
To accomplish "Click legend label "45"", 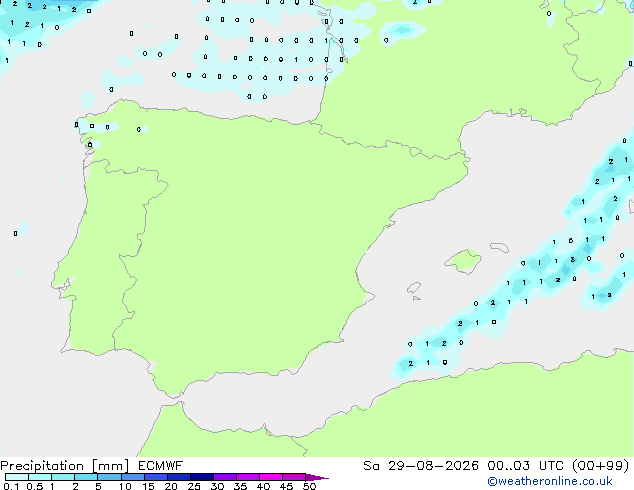I will [x=286, y=486].
